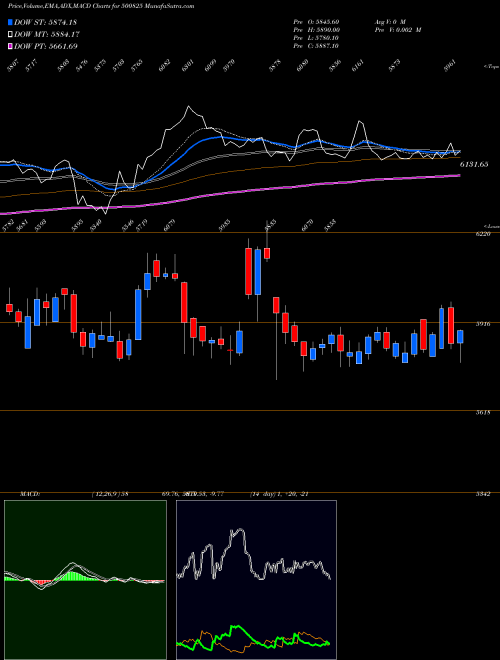Select the 'DOW MT: 5884.17' legend text
This screenshot has width=500, height=660.
(47, 35)
